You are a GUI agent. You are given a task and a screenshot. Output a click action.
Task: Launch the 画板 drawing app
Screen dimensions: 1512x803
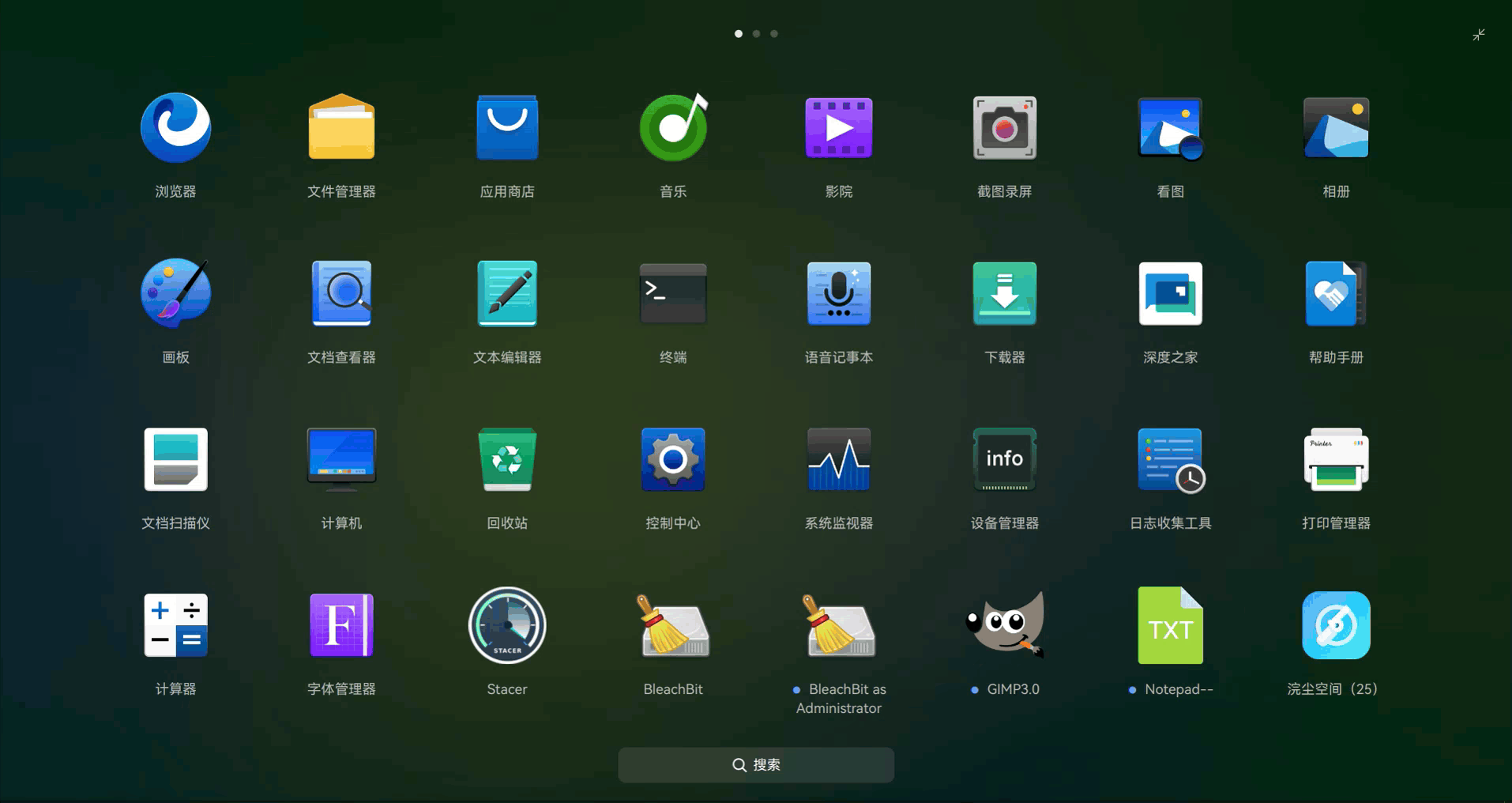click(175, 293)
